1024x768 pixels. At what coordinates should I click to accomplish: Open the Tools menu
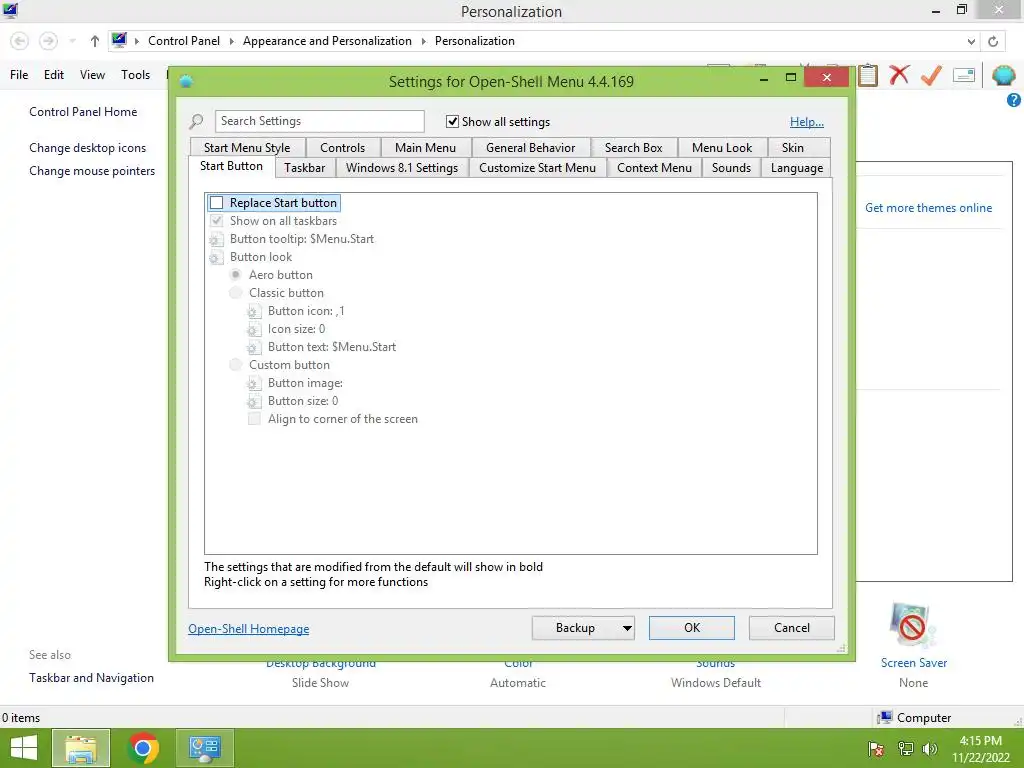click(x=135, y=75)
